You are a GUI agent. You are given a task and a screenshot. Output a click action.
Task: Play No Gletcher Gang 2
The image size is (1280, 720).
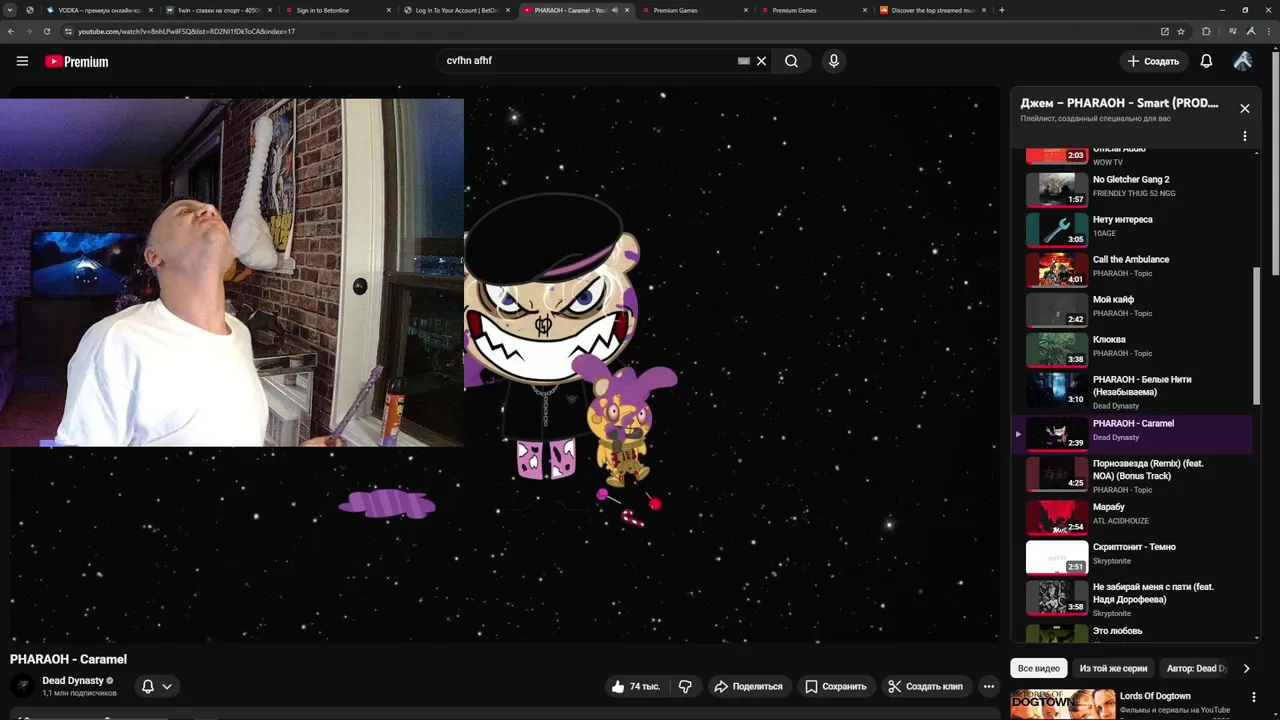(x=1132, y=190)
